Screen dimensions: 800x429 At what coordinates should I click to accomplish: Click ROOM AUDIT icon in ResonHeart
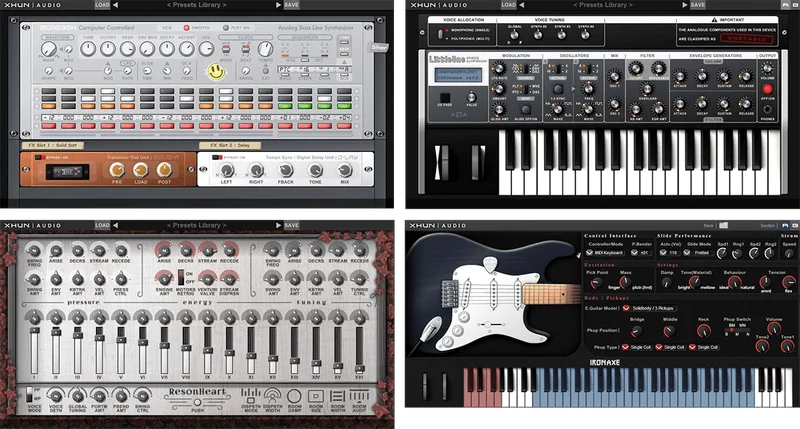pyautogui.click(x=359, y=395)
